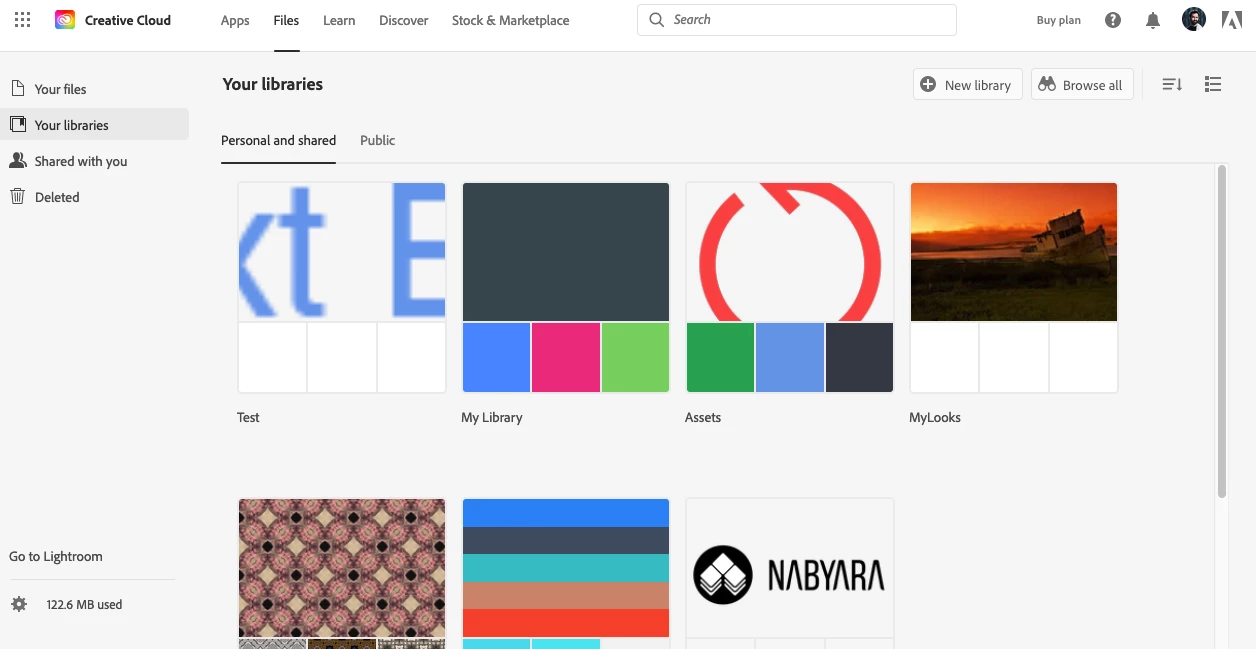Click light green swatch in My Library
Viewport: 1256px width, 649px height.
635,357
